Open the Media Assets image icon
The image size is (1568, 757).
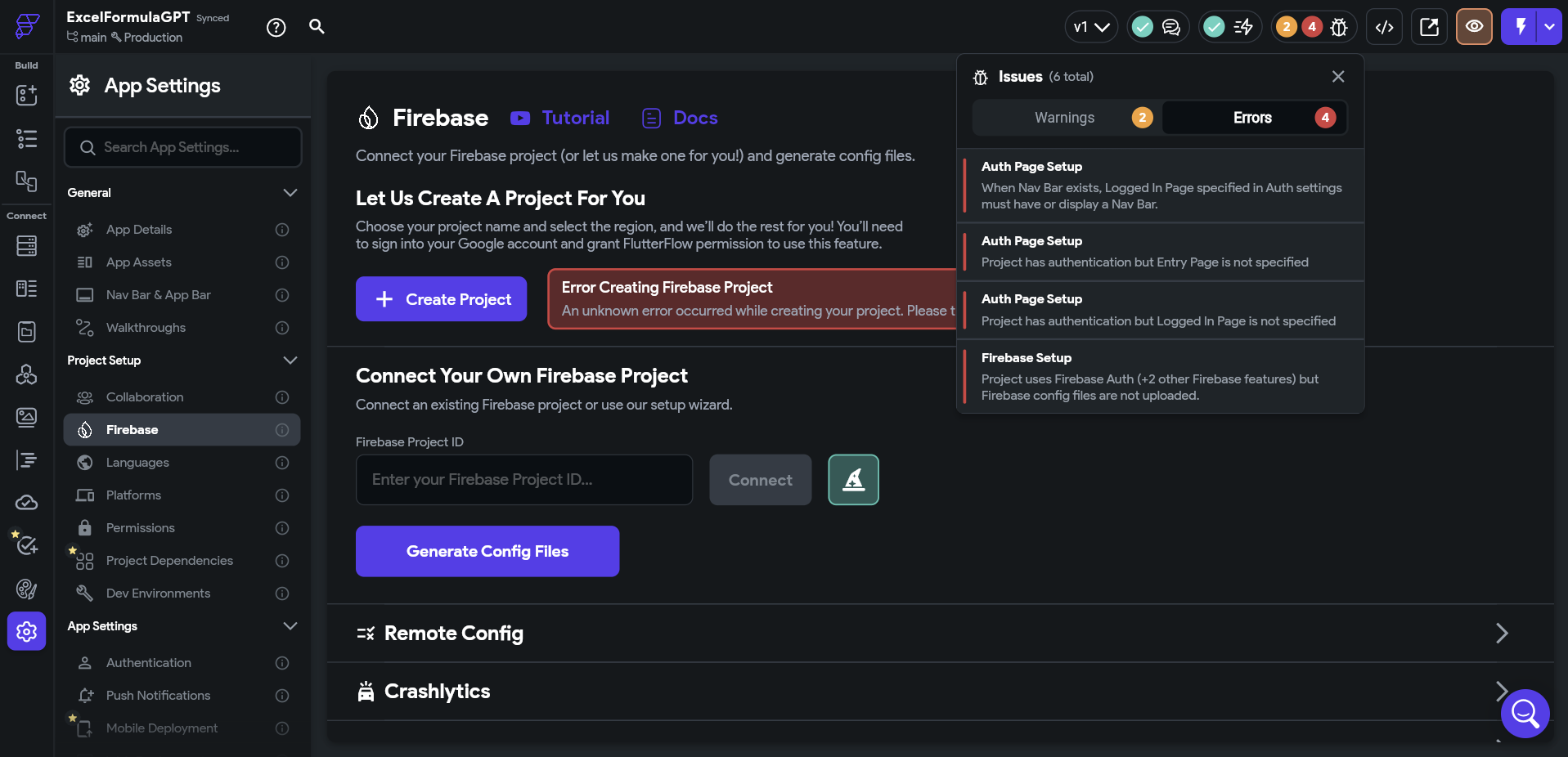pyautogui.click(x=26, y=417)
